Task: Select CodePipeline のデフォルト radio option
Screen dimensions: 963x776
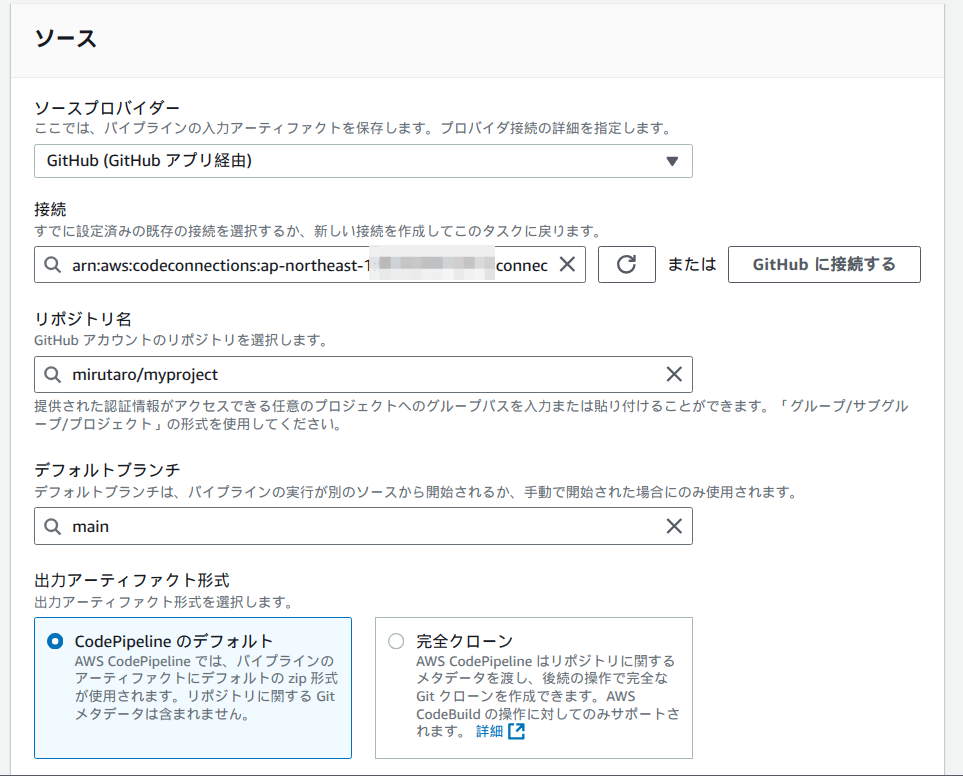Action: click(55, 642)
